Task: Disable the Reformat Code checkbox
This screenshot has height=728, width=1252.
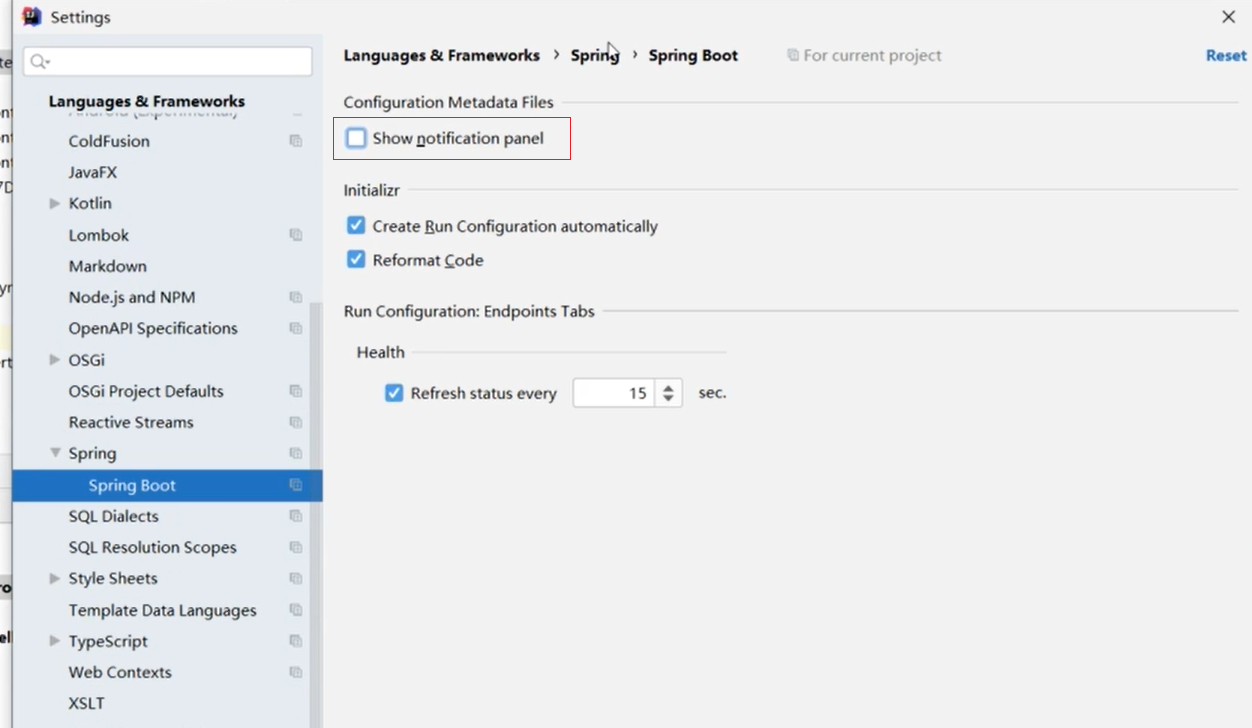Action: (356, 260)
